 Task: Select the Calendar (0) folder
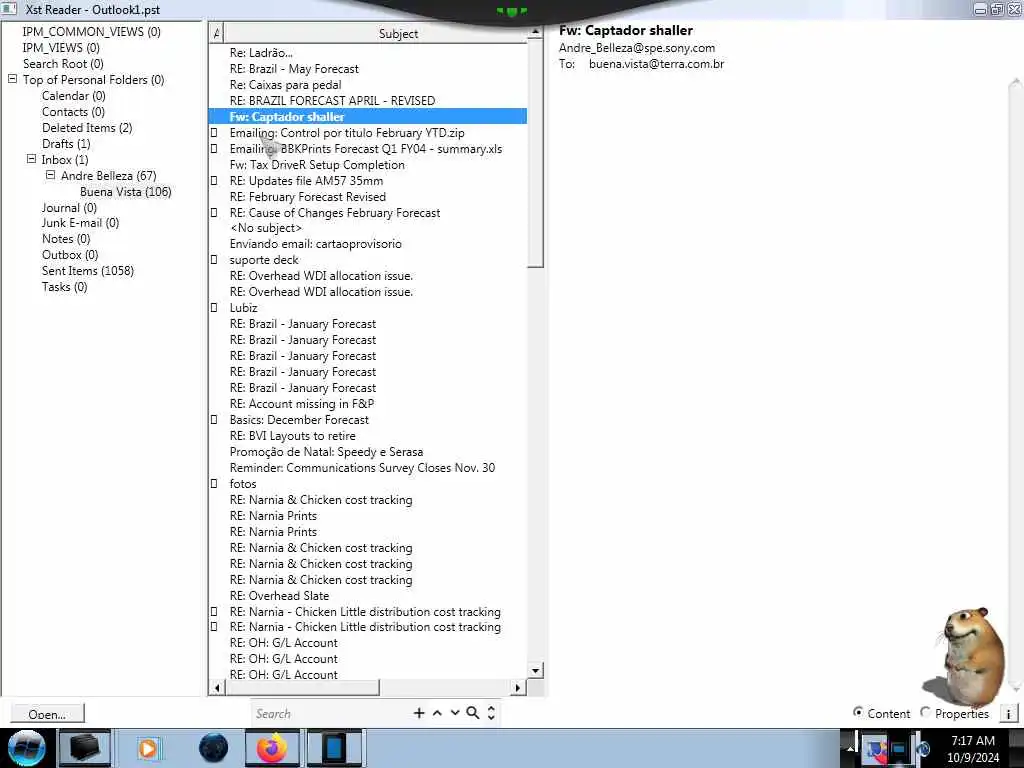(73, 96)
